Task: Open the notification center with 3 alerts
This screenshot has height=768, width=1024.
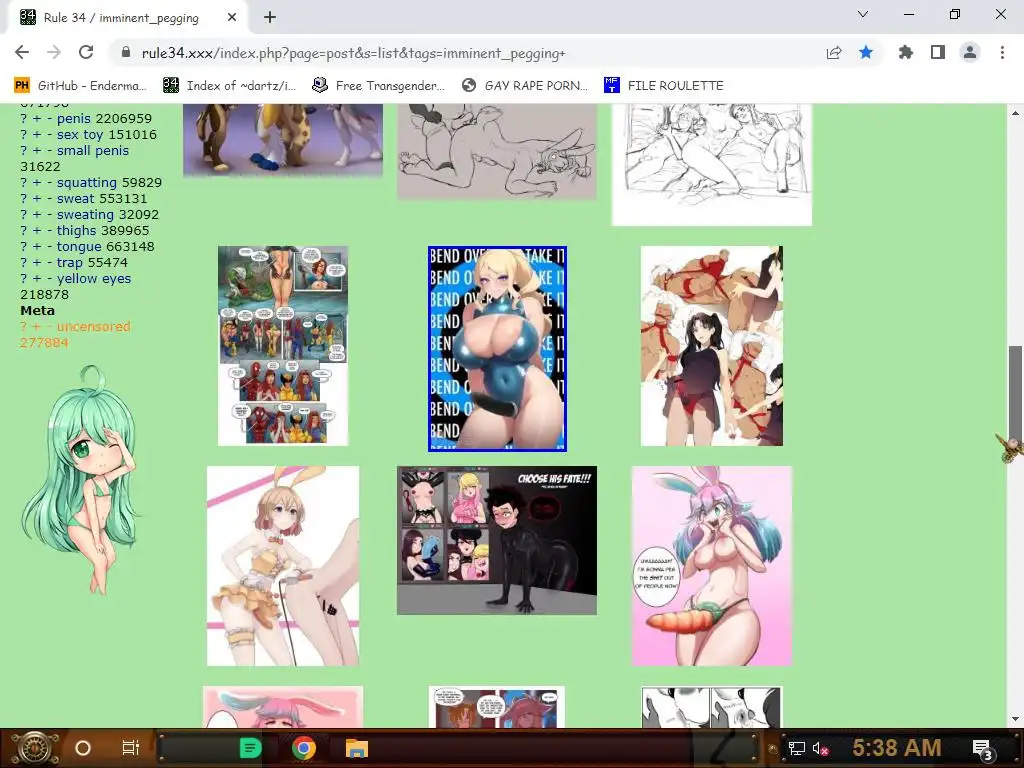Action: [982, 749]
